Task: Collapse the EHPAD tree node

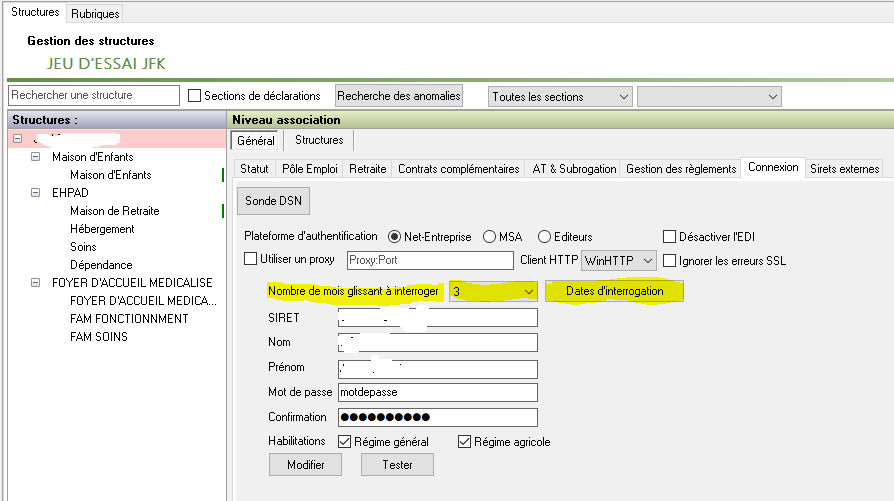Action: click(36, 193)
